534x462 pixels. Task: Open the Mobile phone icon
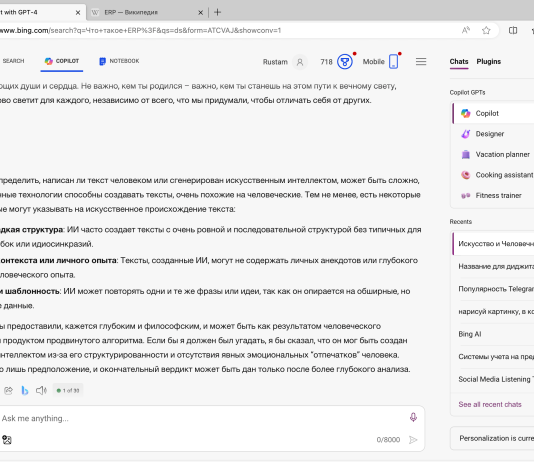pos(393,61)
